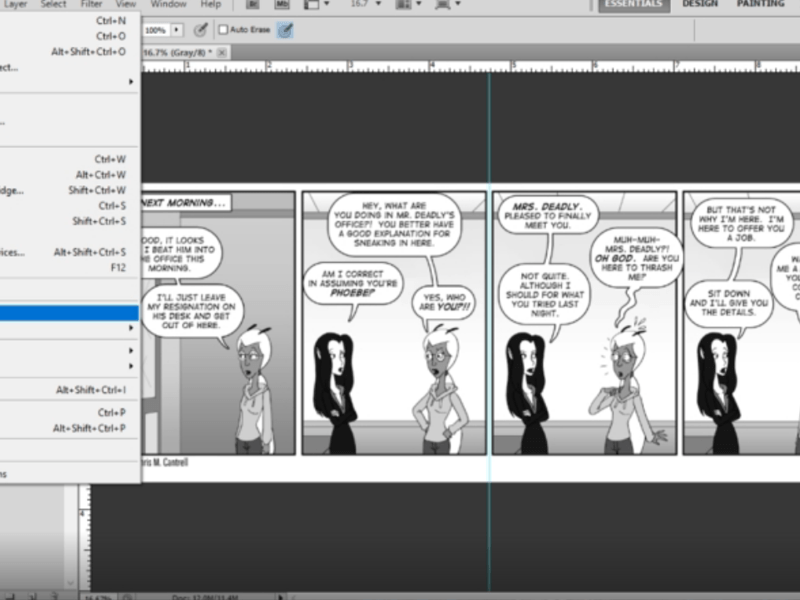The width and height of the screenshot is (800, 600).
Task: Open the Filter menu
Action: (x=91, y=4)
